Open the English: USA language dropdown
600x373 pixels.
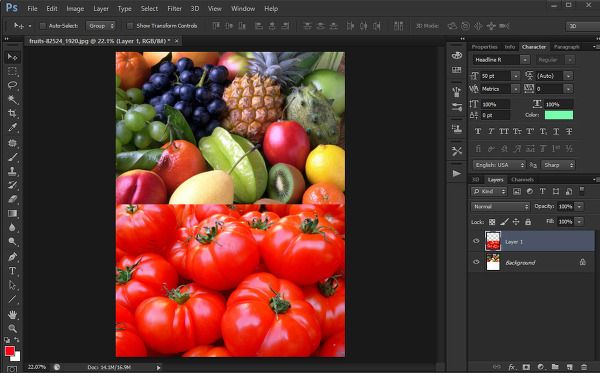click(499, 165)
